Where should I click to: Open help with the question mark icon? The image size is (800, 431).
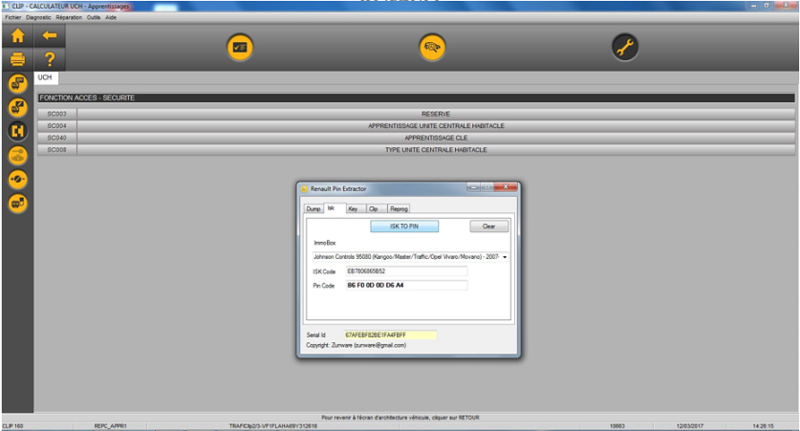click(49, 59)
